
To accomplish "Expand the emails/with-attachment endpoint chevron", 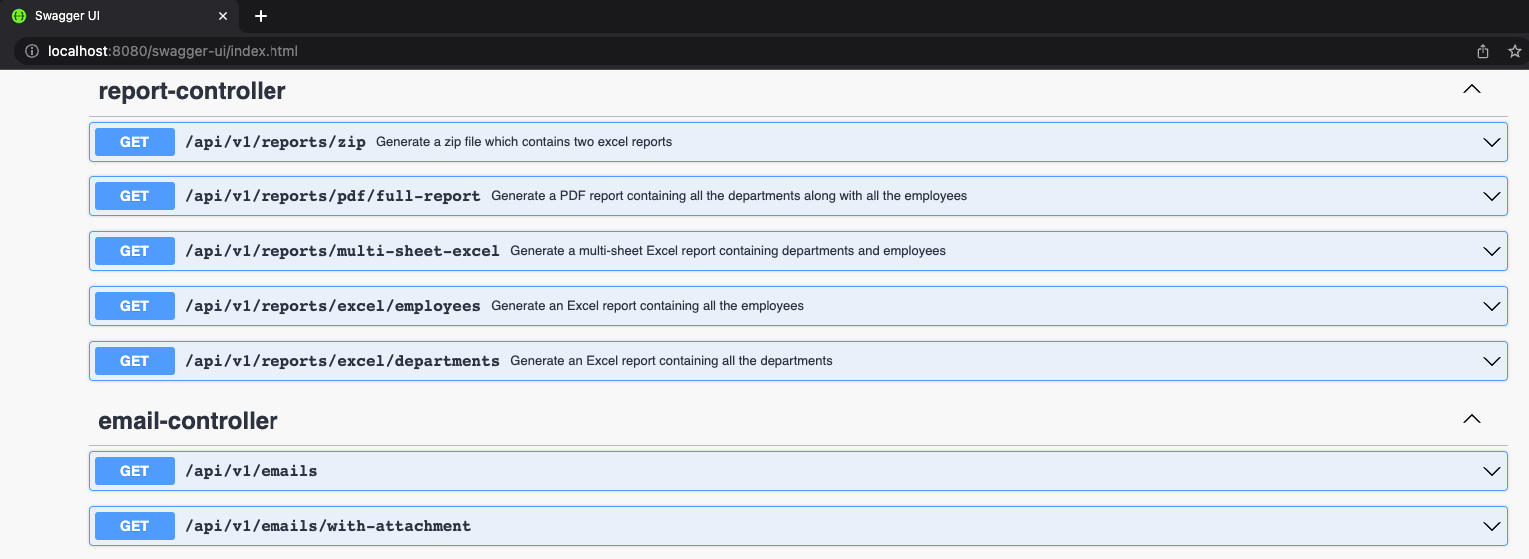I will [1492, 526].
